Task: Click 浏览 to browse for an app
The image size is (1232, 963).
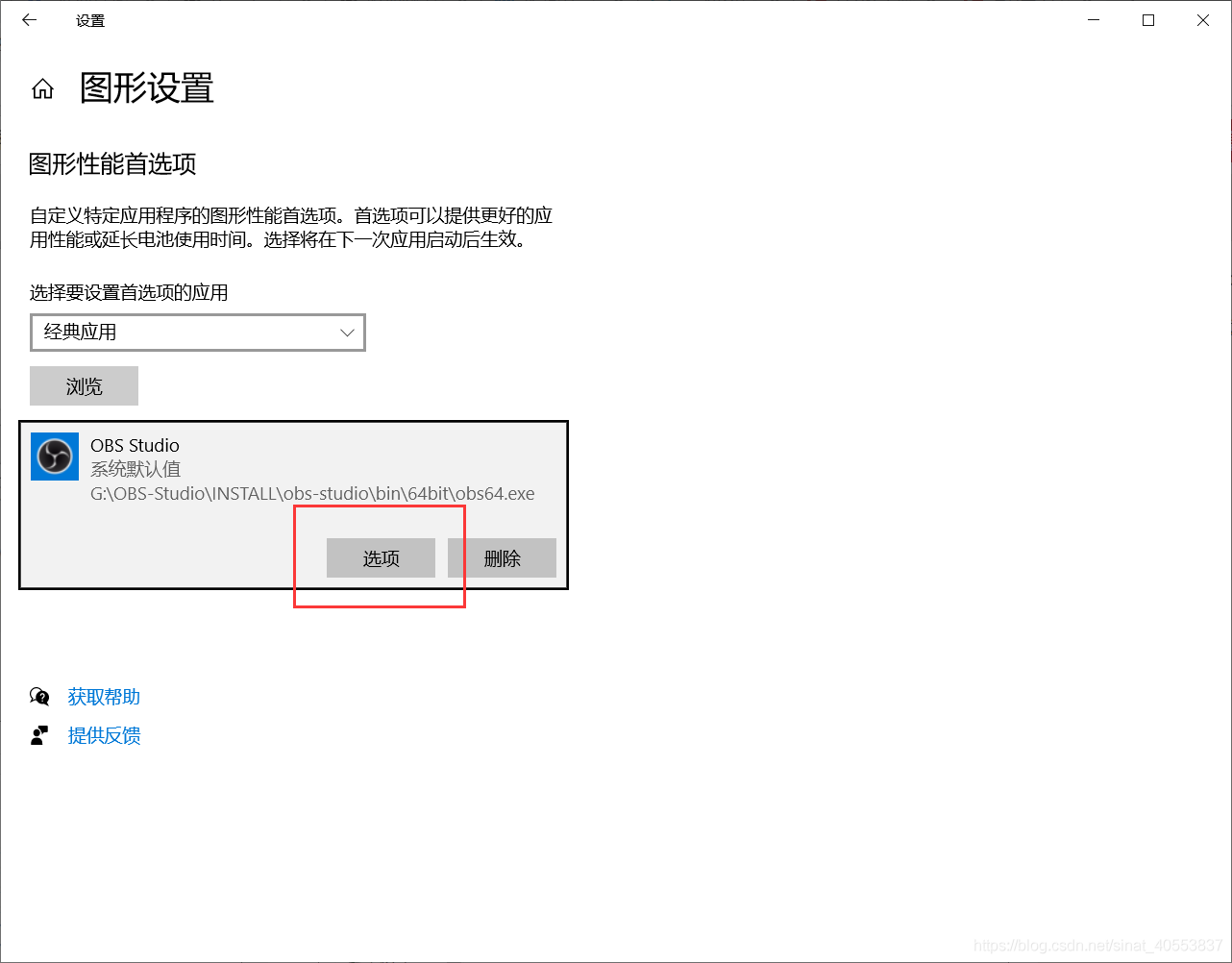Action: 85,386
